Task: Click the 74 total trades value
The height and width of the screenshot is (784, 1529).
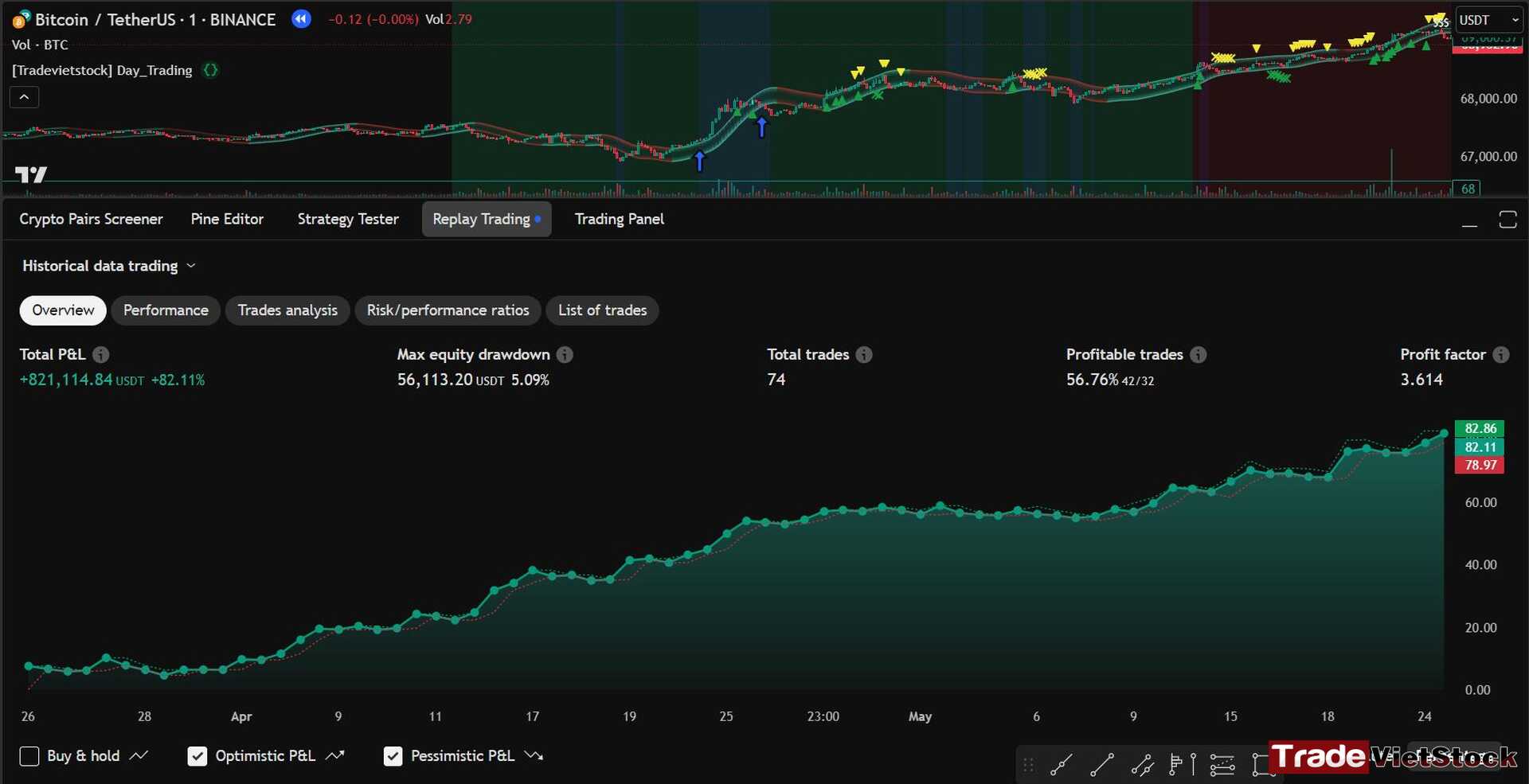Action: (x=776, y=380)
